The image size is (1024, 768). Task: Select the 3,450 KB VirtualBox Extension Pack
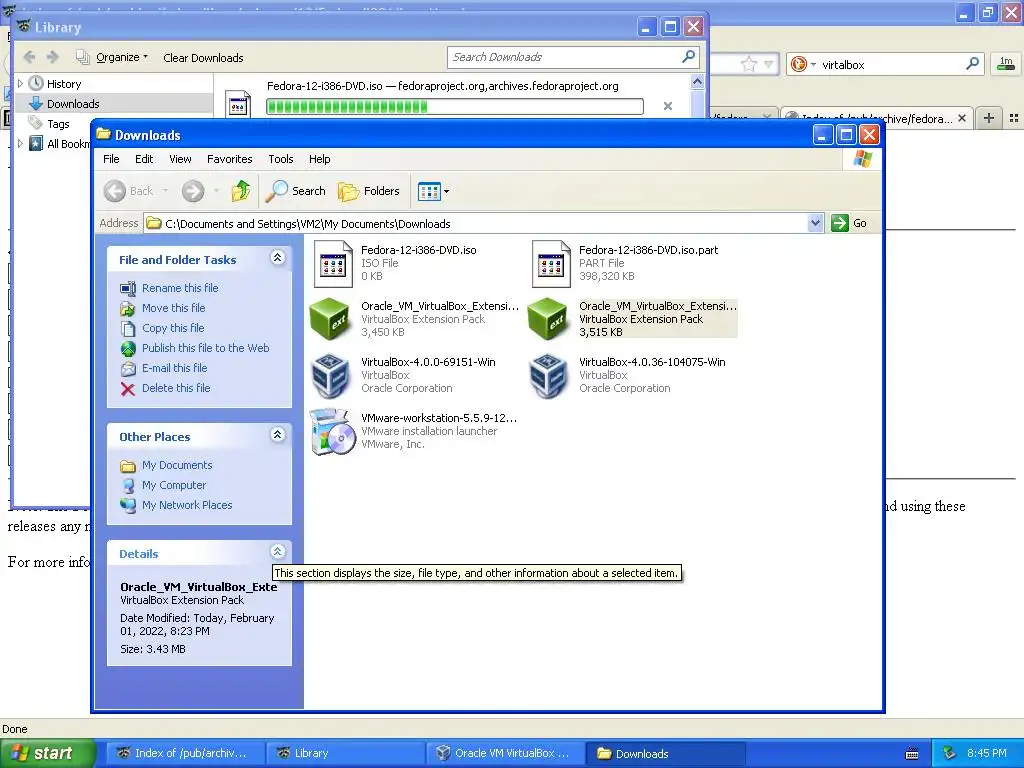click(330, 319)
